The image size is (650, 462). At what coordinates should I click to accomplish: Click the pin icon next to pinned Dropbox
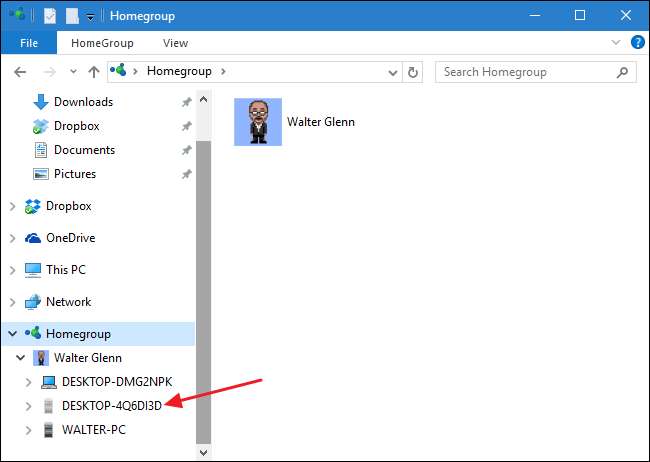tap(187, 126)
